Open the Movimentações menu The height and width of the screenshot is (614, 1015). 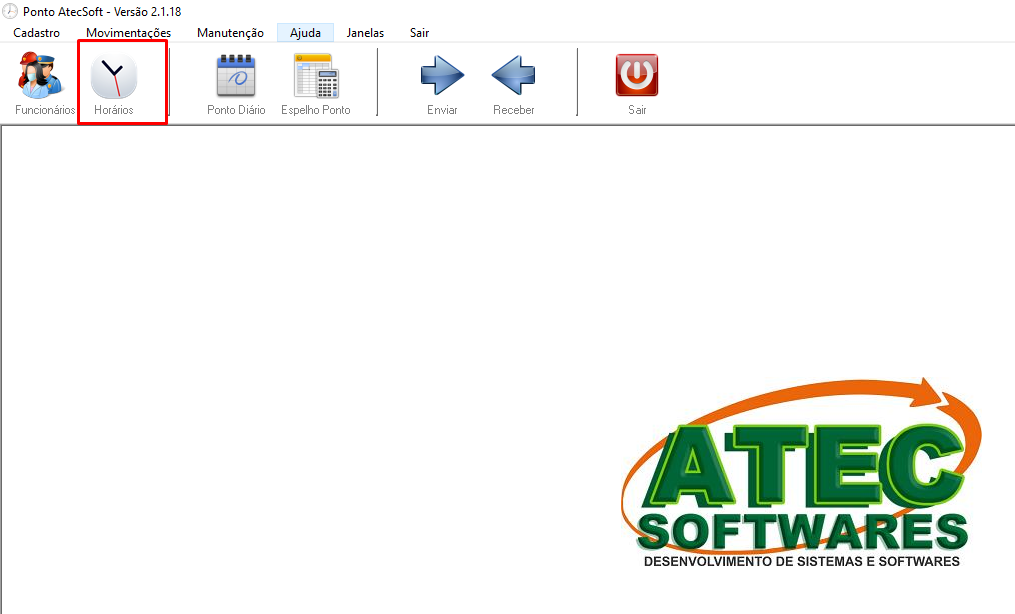coord(128,32)
